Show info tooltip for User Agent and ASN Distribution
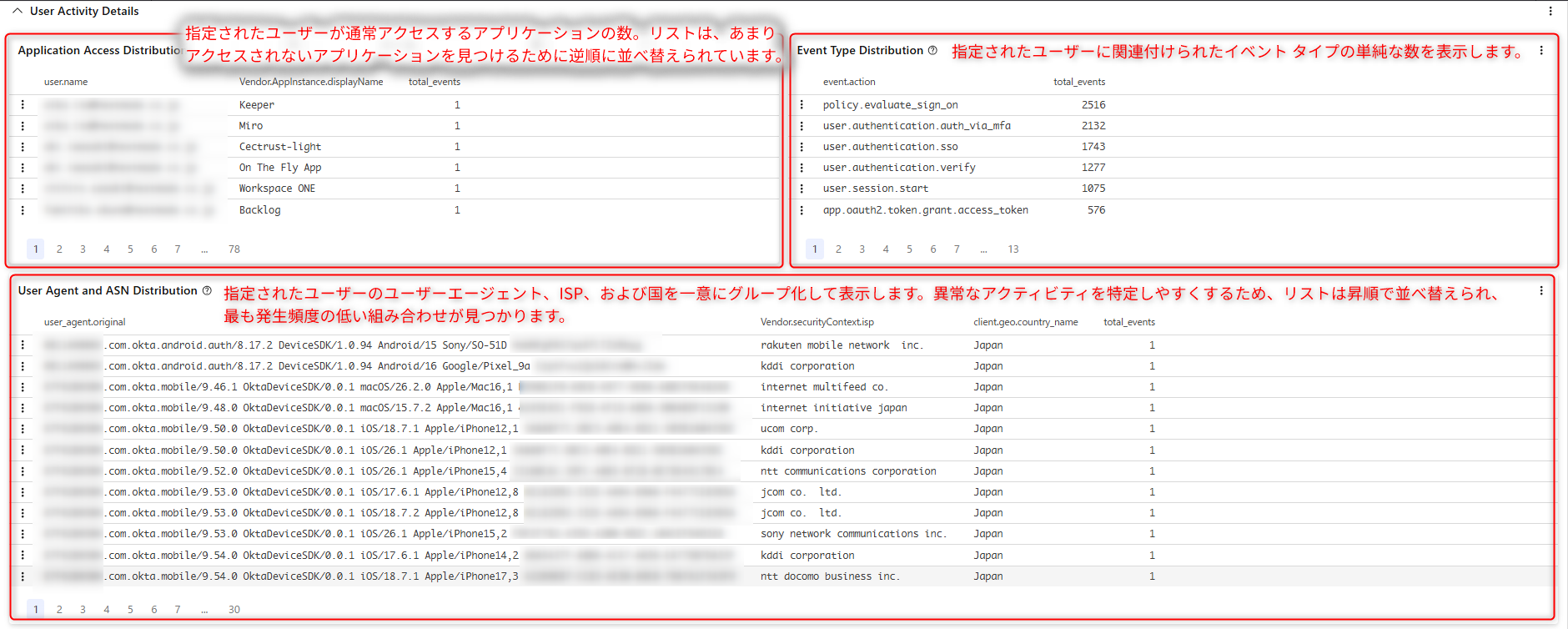 (207, 290)
